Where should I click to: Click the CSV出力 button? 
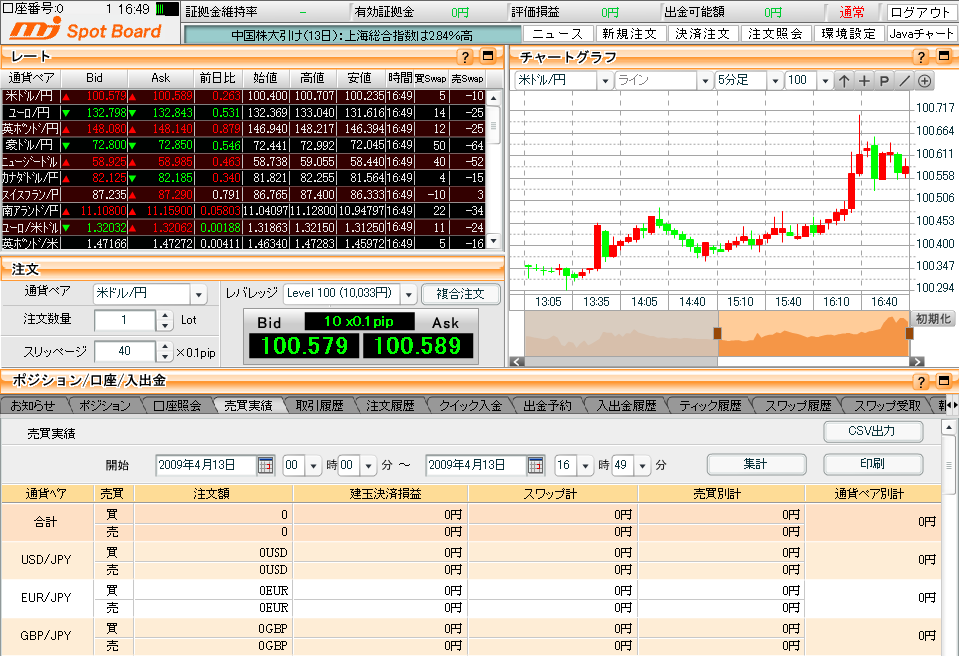pyautogui.click(x=873, y=431)
